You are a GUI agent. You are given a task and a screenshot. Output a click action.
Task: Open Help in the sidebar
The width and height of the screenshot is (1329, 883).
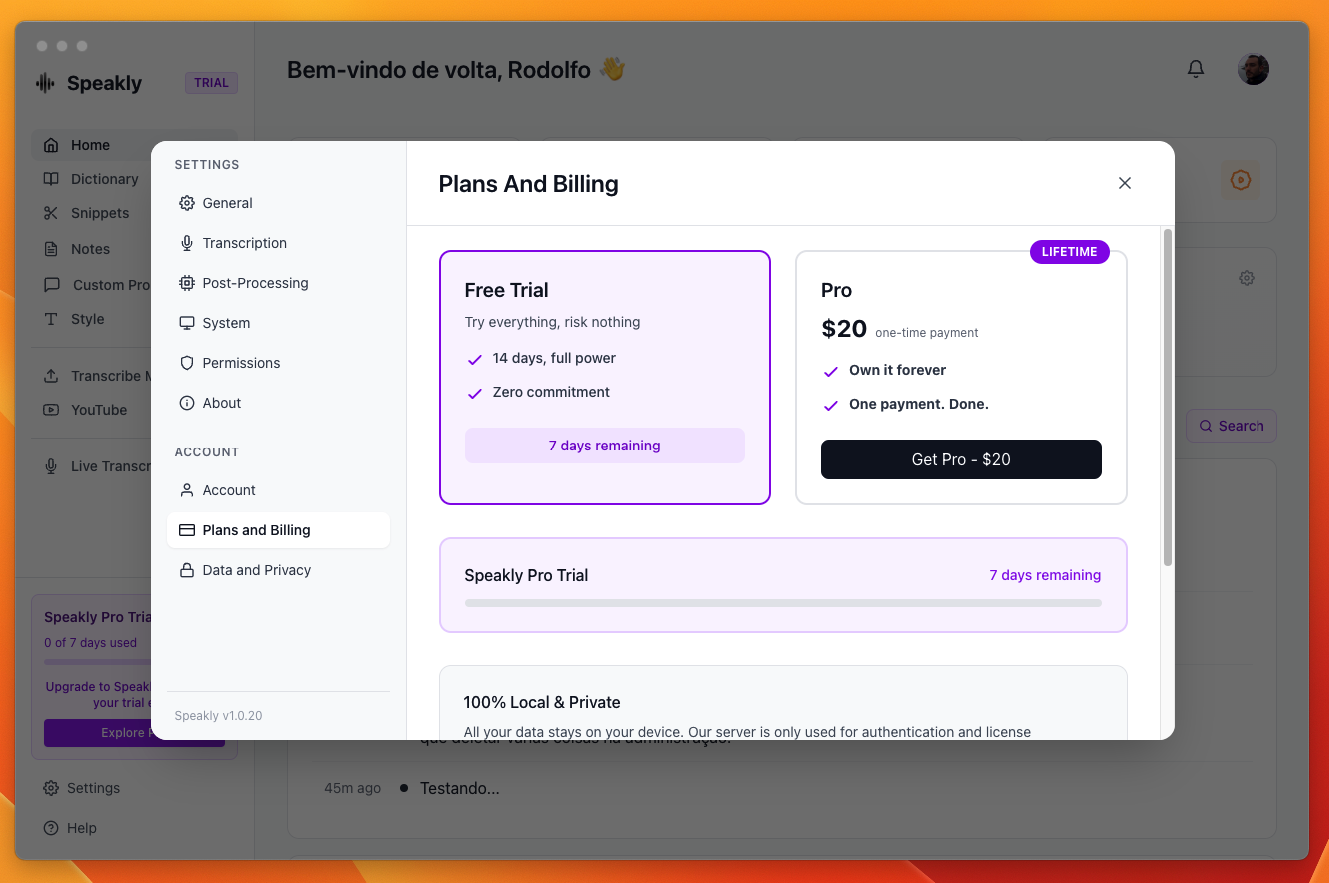pyautogui.click(x=81, y=828)
